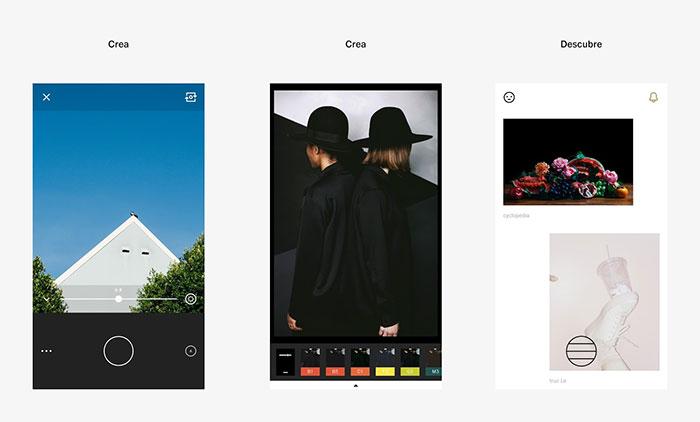
Task: Tap the striped circle VSCO button
Action: [581, 351]
